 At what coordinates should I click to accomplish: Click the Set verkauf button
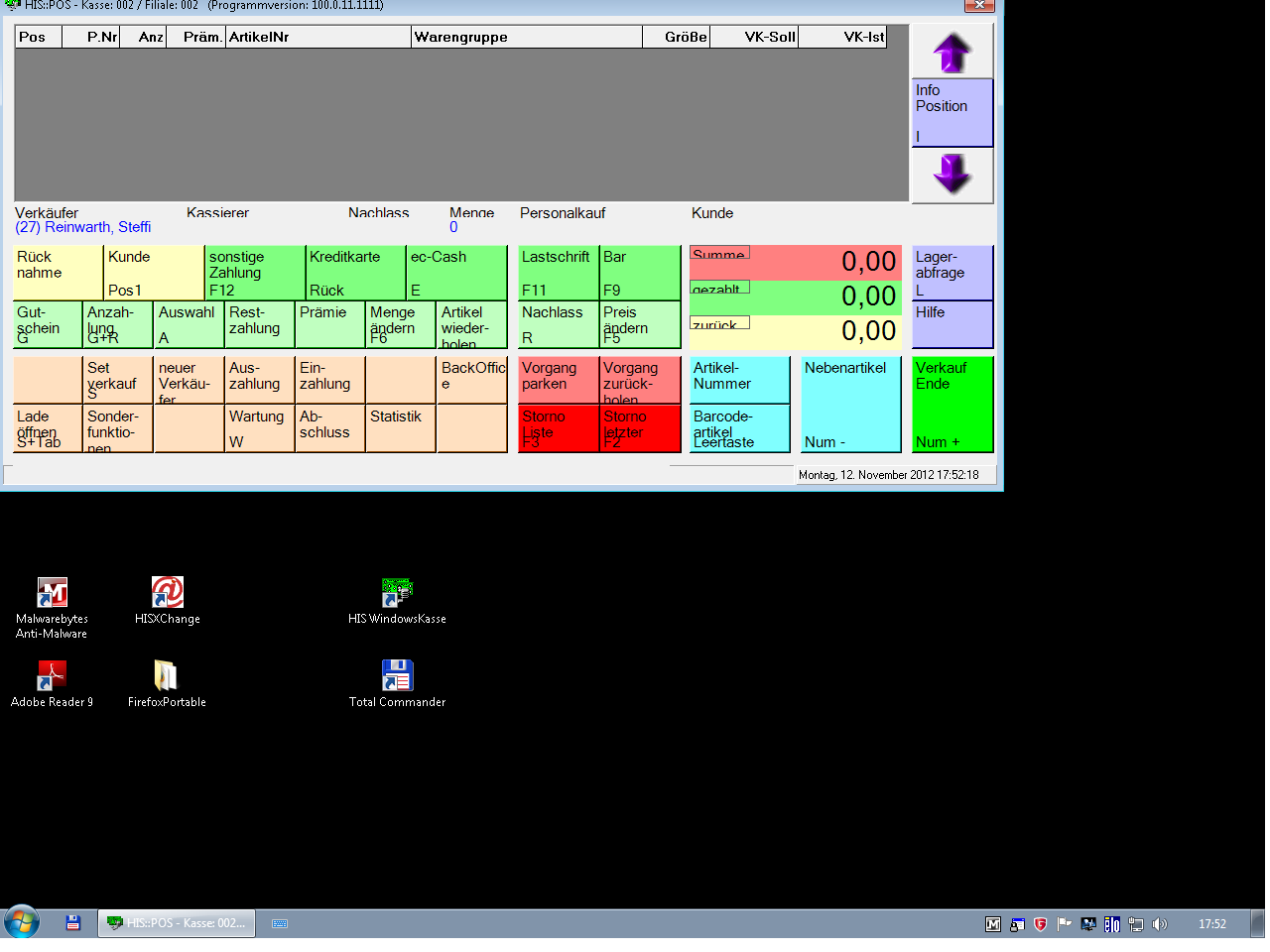click(118, 380)
